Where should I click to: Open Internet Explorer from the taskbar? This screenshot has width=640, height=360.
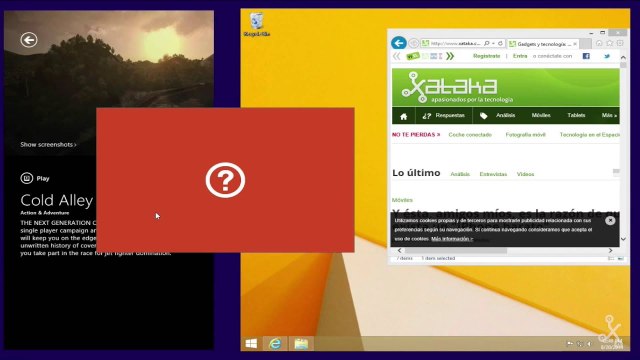(275, 344)
